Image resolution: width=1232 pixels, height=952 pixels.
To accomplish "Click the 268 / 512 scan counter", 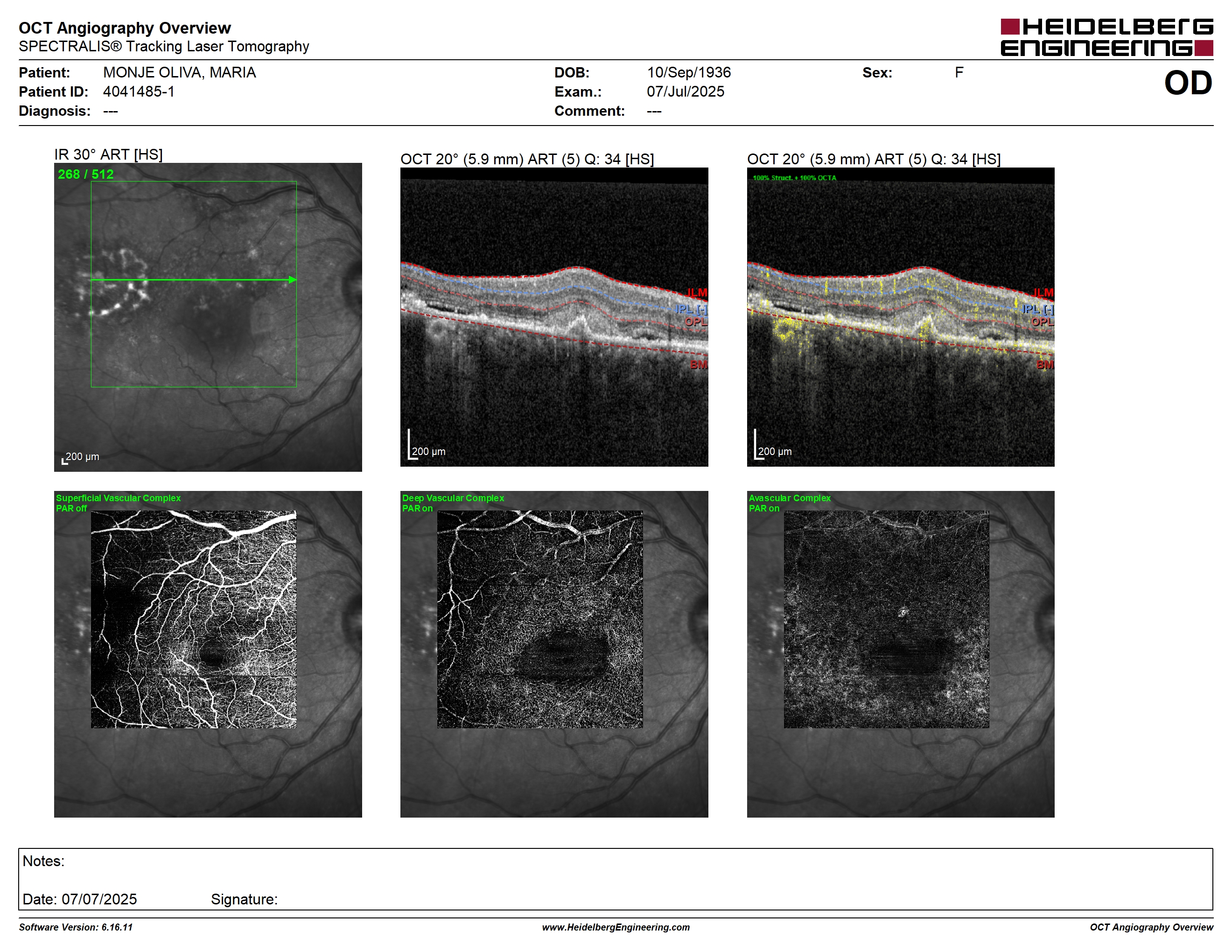I will click(x=86, y=174).
